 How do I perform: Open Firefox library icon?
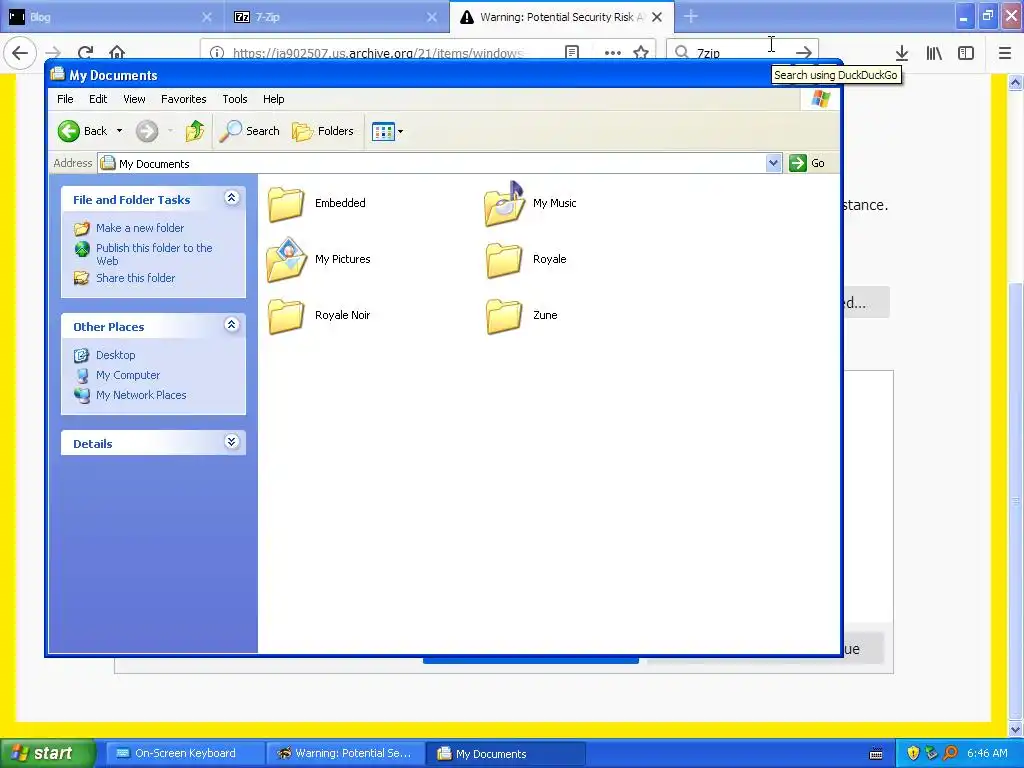(934, 53)
